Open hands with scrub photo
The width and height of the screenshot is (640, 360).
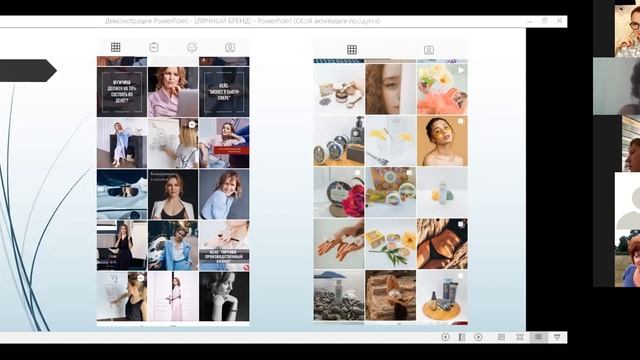[x=339, y=244]
